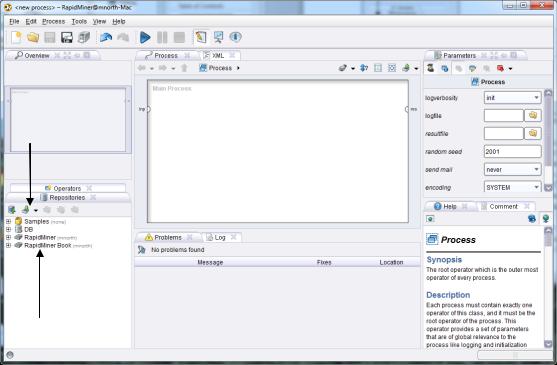Image resolution: width=557 pixels, height=365 pixels.
Task: Click the logfile text field
Action: pos(503,115)
